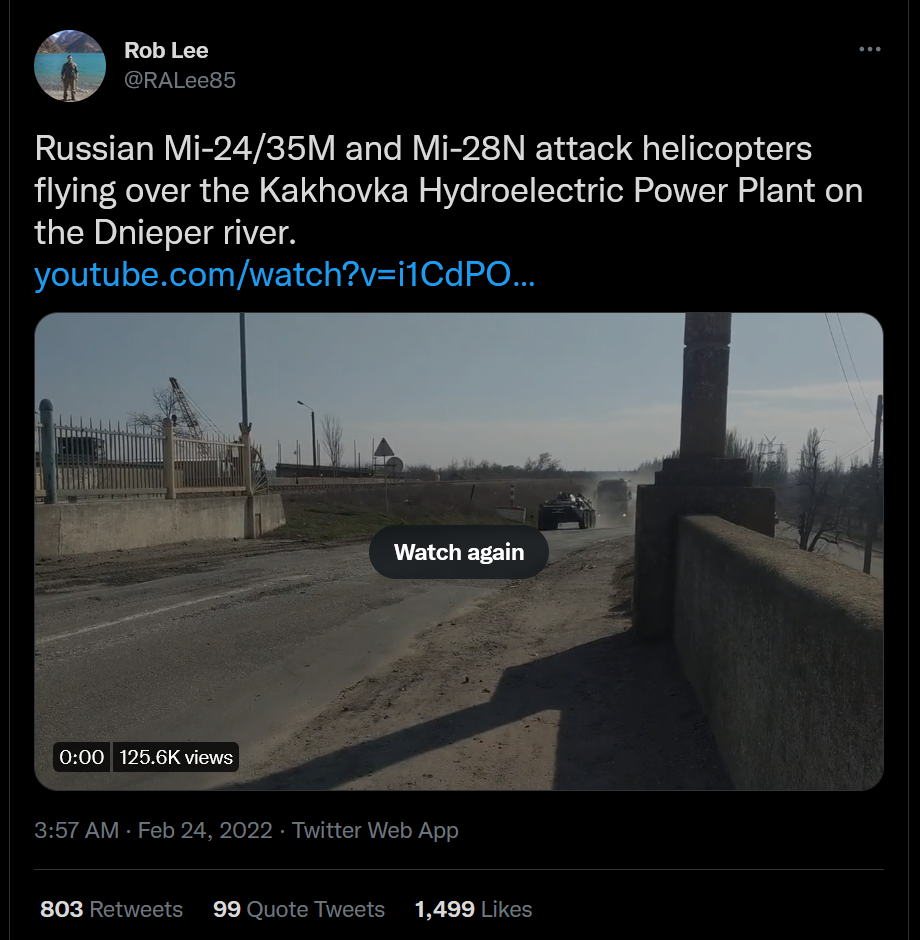View the 99 Quote Tweets list
The height and width of the screenshot is (940, 920).
pos(298,909)
